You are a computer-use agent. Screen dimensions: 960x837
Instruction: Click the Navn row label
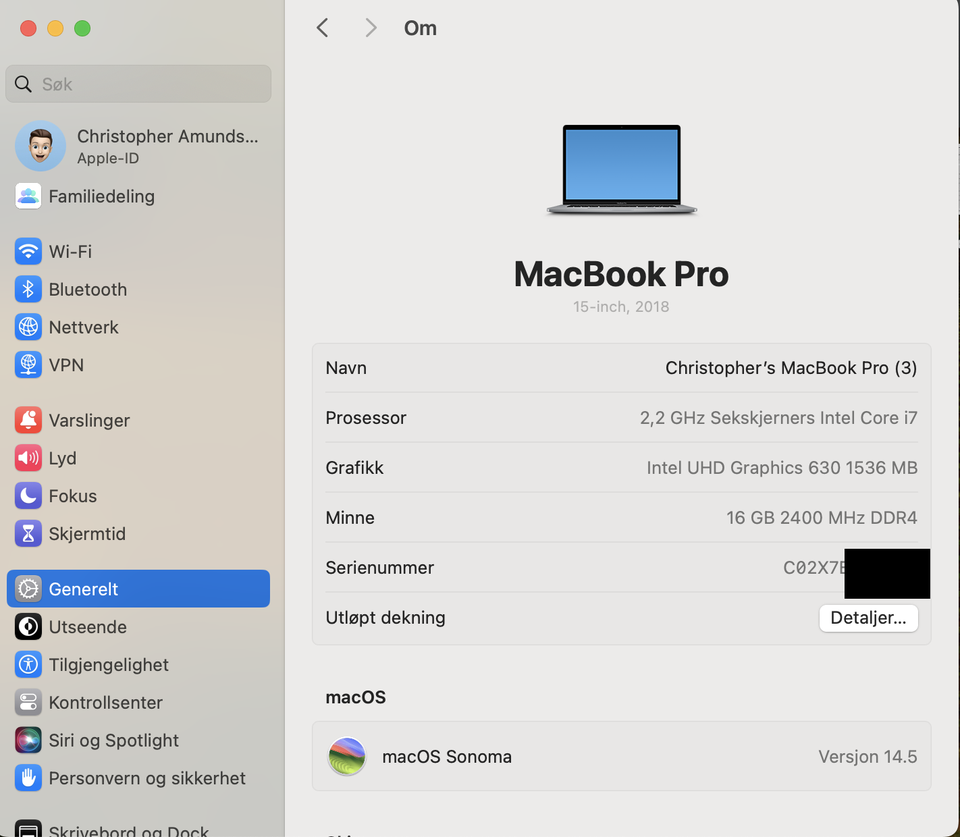point(346,368)
